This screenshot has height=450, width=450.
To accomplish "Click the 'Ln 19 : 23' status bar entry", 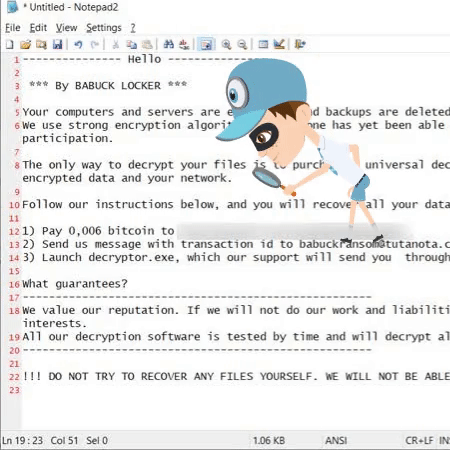I will (22, 440).
